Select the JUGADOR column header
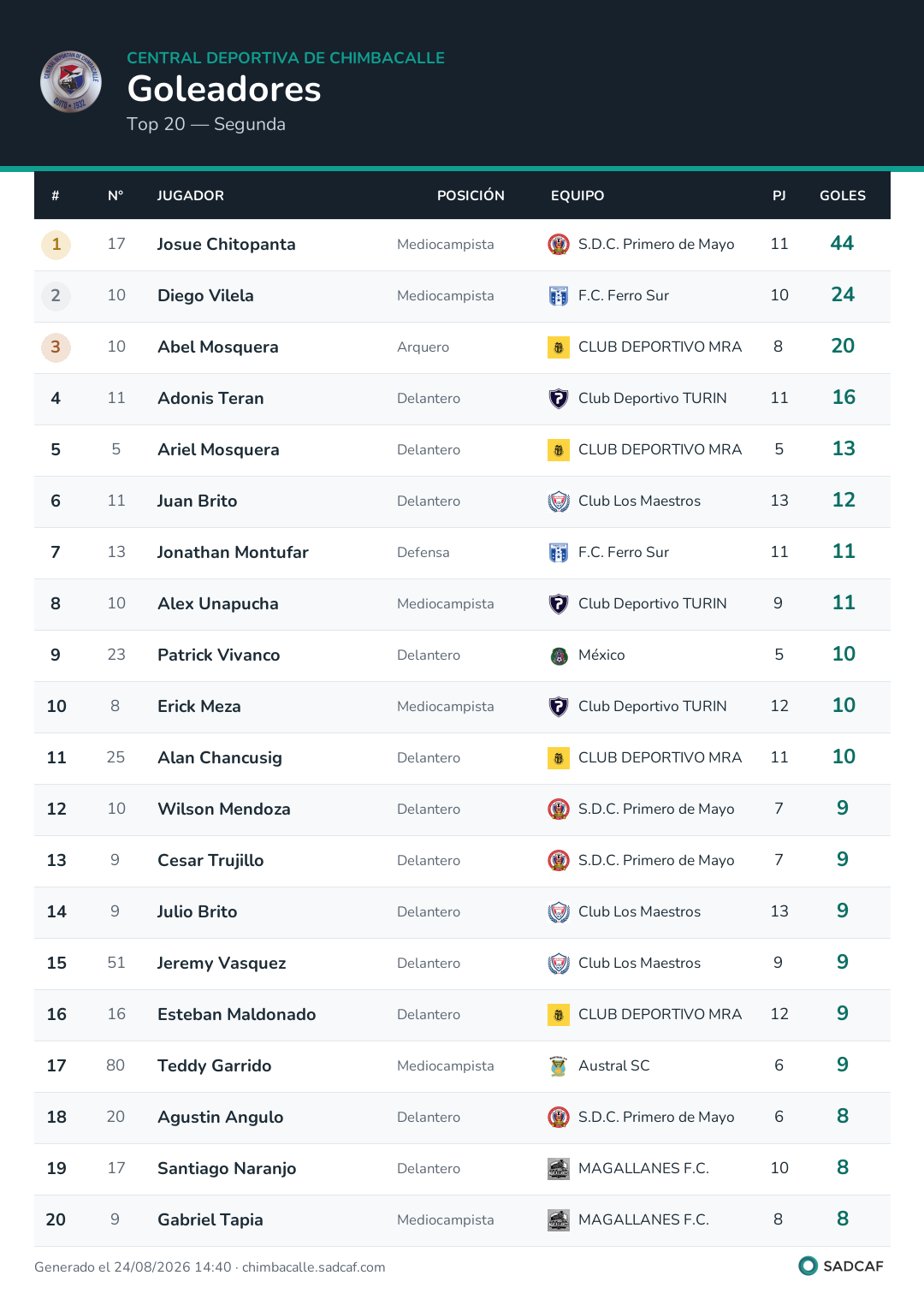Viewport: 924px width, 1311px height. [x=191, y=196]
